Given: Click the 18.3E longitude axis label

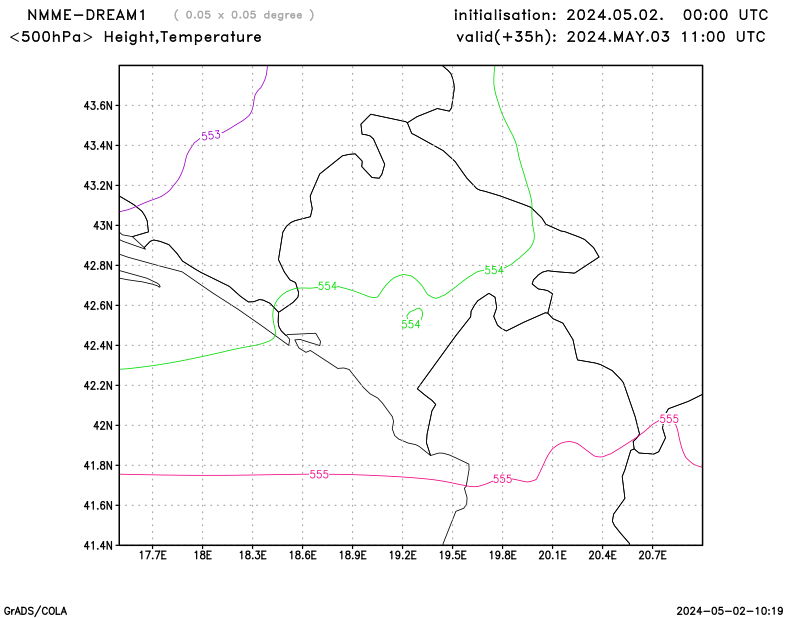Looking at the screenshot, I should (x=253, y=555).
